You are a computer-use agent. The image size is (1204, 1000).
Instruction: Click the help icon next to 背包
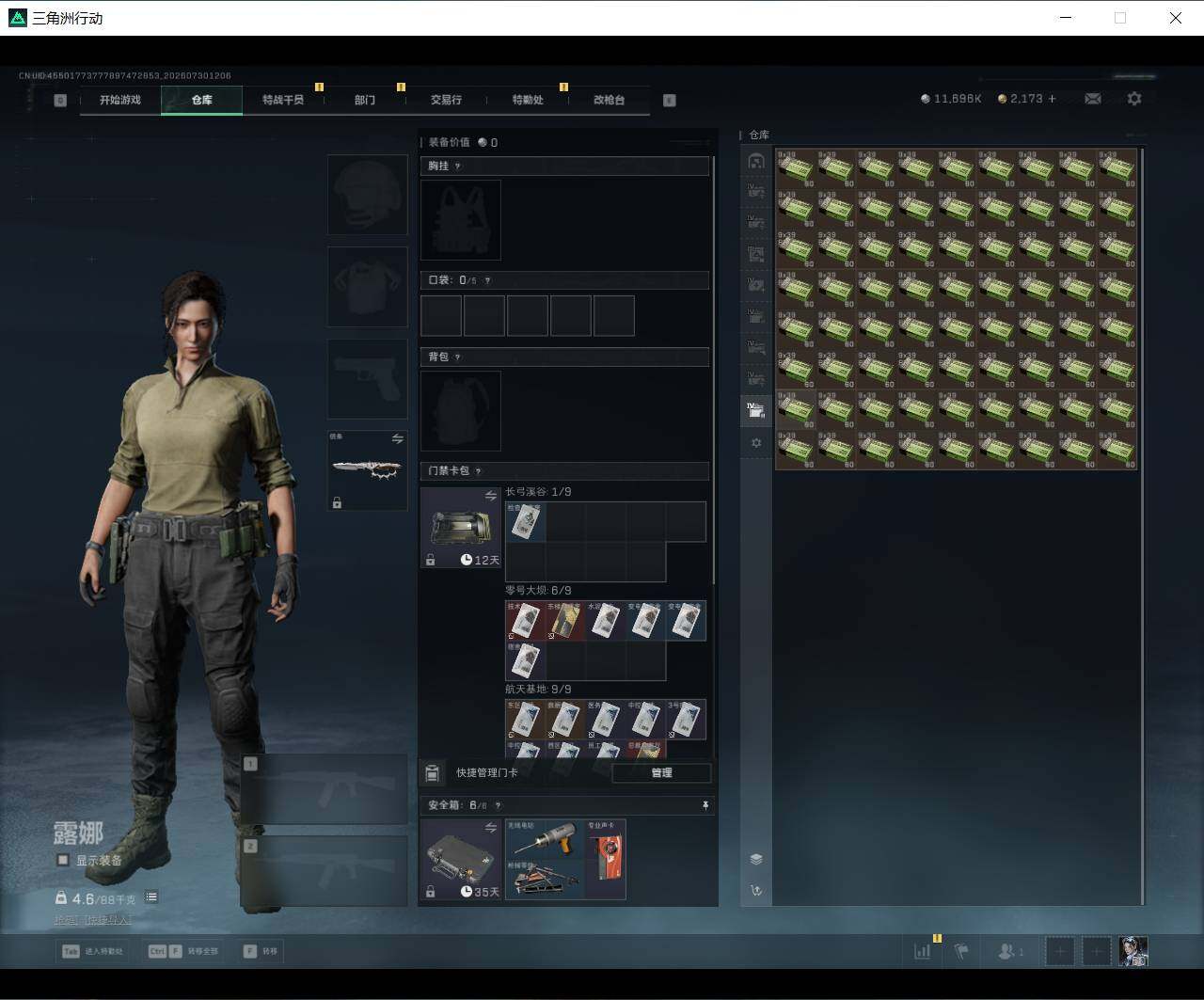tap(458, 357)
